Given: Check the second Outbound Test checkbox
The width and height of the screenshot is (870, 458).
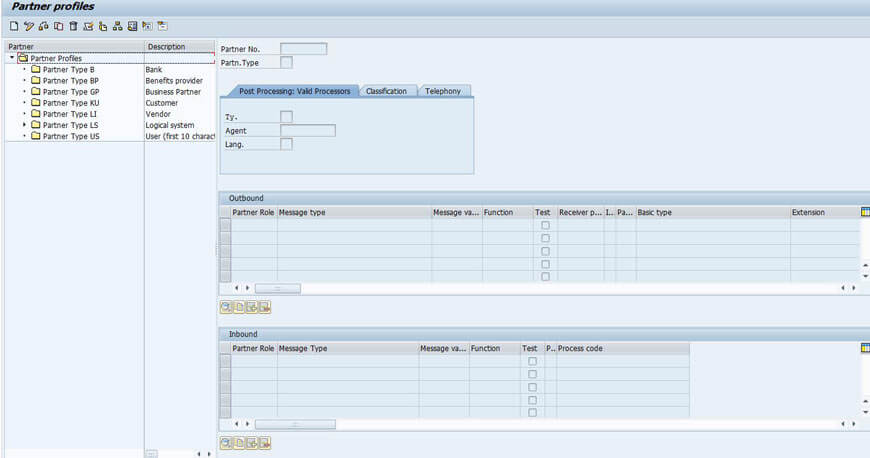Looking at the screenshot, I should click(x=545, y=239).
